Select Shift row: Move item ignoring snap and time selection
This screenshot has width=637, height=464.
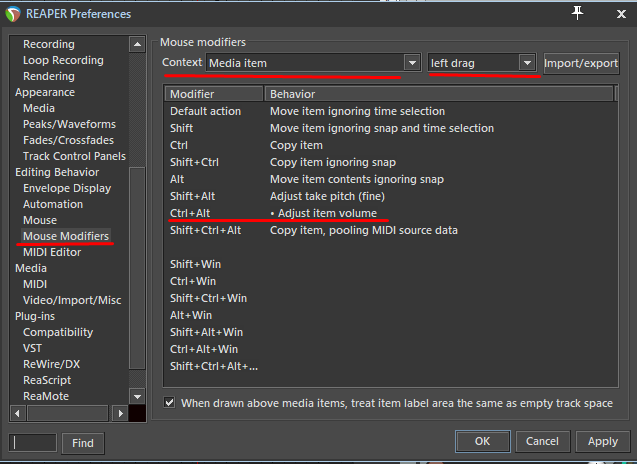point(390,128)
